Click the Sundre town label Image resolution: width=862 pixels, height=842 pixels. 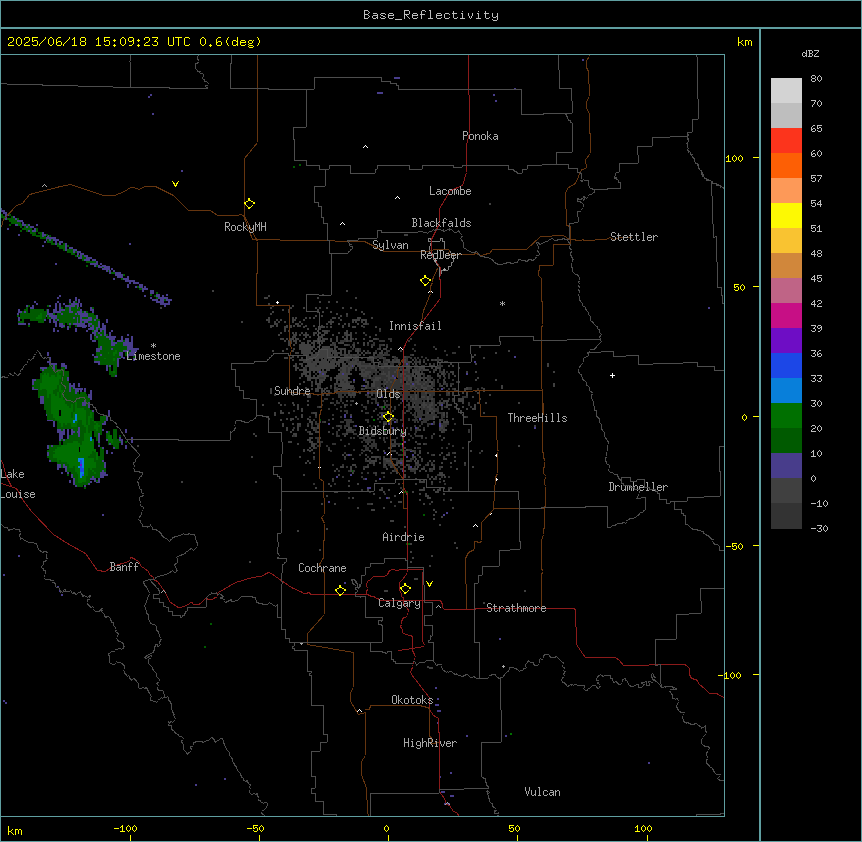[292, 391]
